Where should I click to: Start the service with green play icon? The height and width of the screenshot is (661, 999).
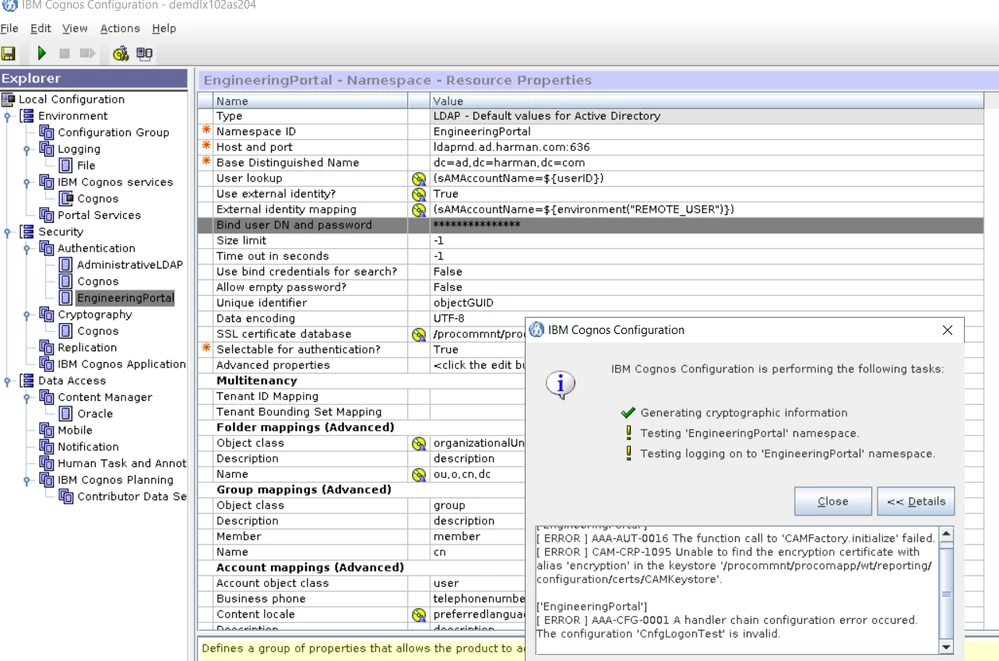(x=42, y=54)
